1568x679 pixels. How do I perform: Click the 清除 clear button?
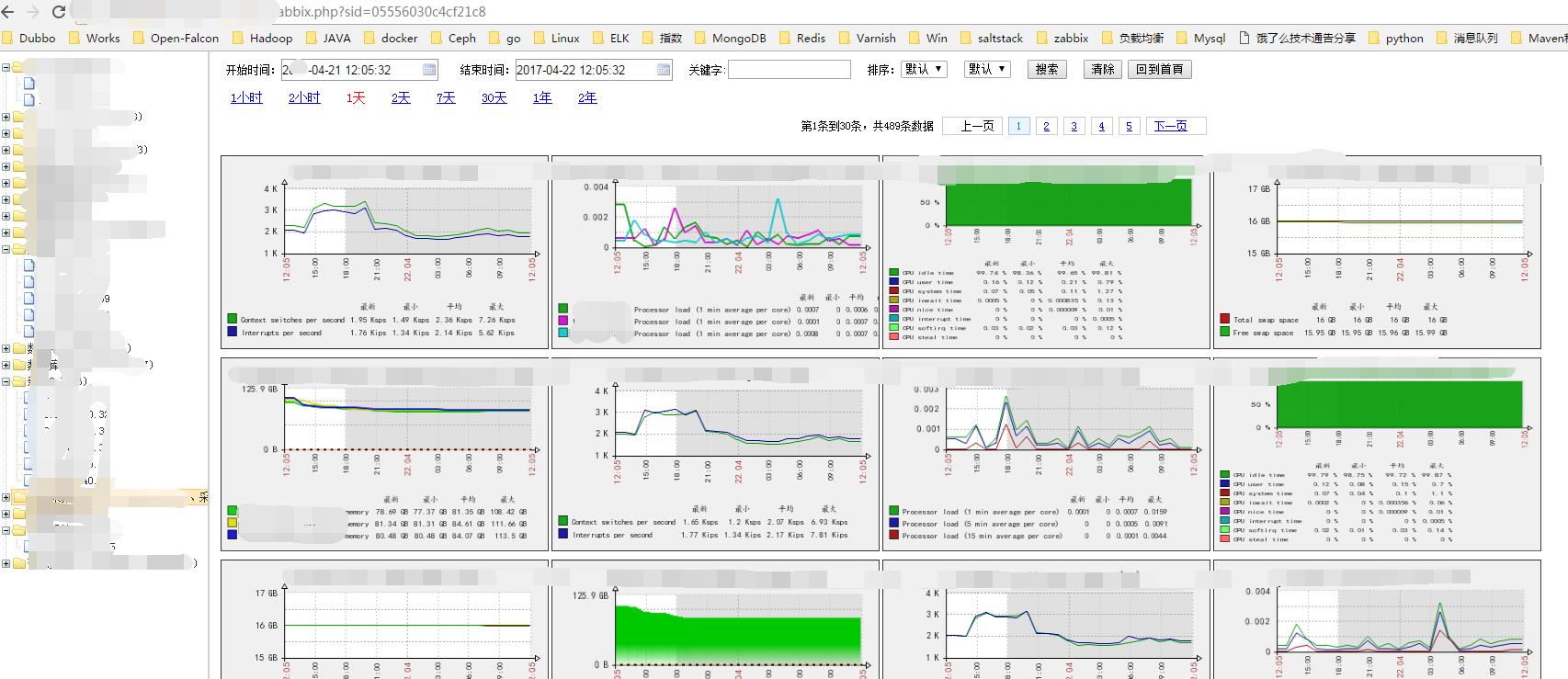(x=1103, y=69)
